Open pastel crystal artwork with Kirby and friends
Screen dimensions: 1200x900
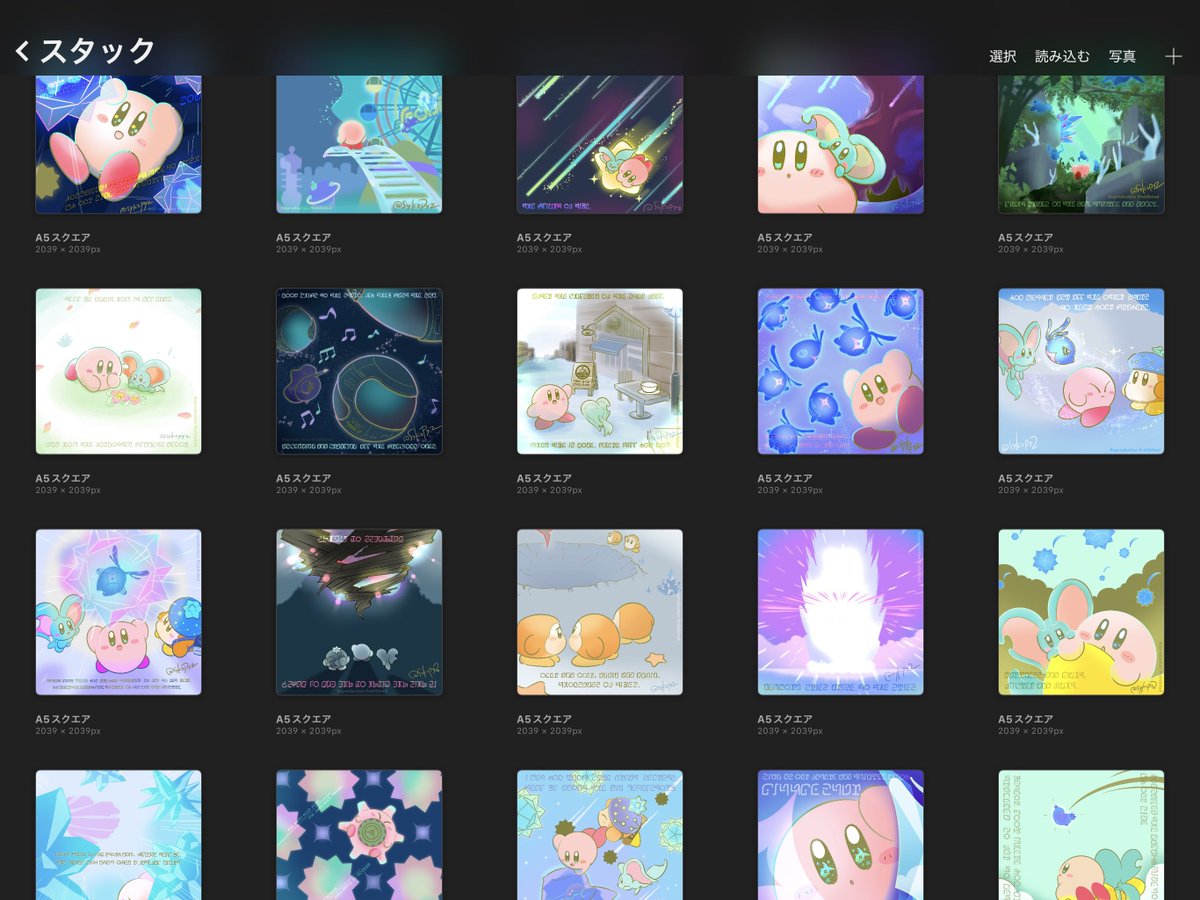tap(118, 612)
